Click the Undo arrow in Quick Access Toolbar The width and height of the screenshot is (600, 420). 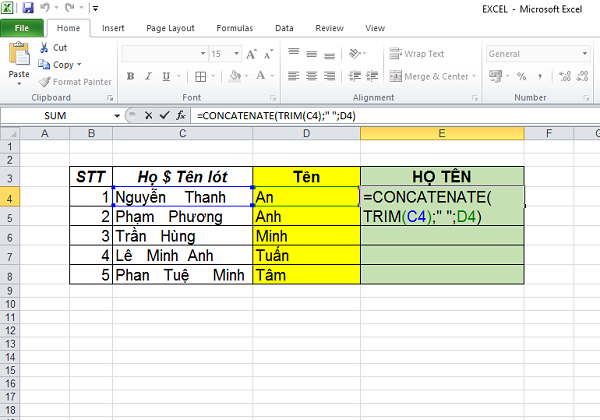coord(45,8)
